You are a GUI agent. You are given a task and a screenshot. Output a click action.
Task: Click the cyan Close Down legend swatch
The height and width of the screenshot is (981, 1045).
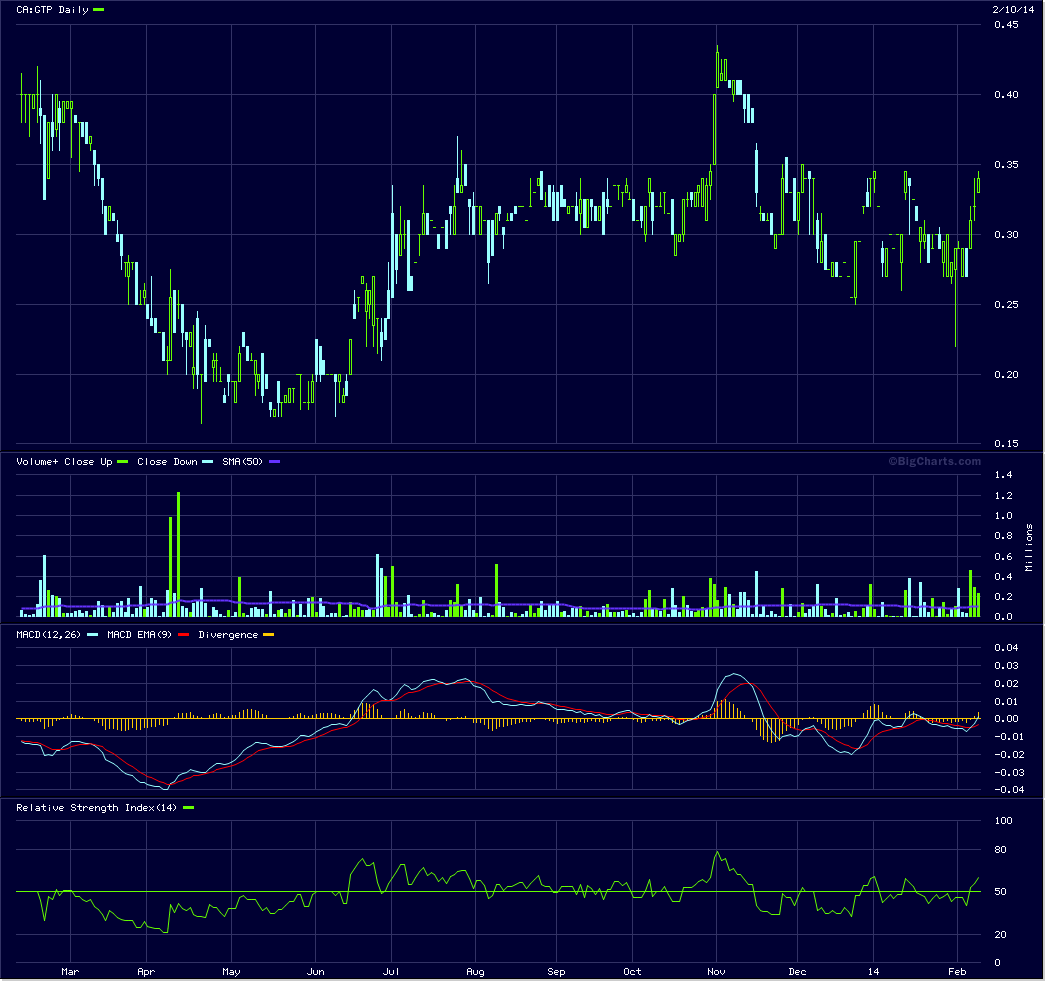207,462
